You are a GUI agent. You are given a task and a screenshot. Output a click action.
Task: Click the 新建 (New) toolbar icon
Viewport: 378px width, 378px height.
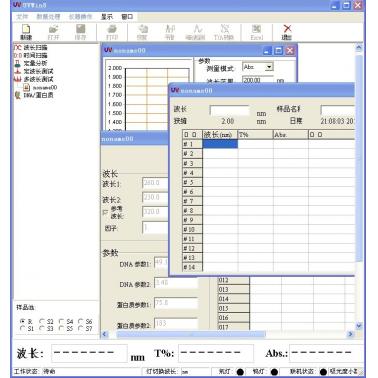tap(26, 32)
